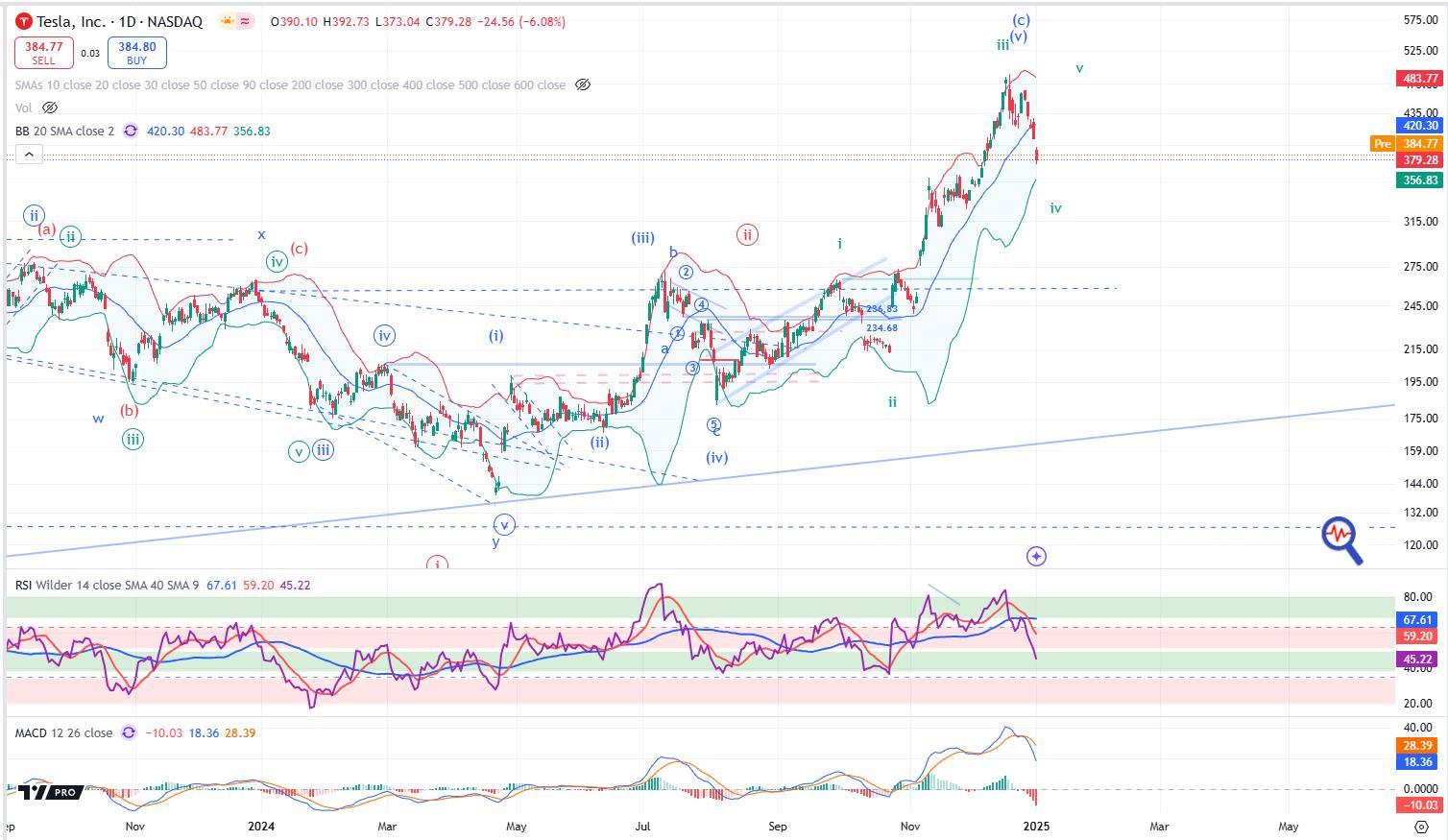Screen dimensions: 1448x840
Task: Select the blue y wave label
Action: [x=495, y=542]
